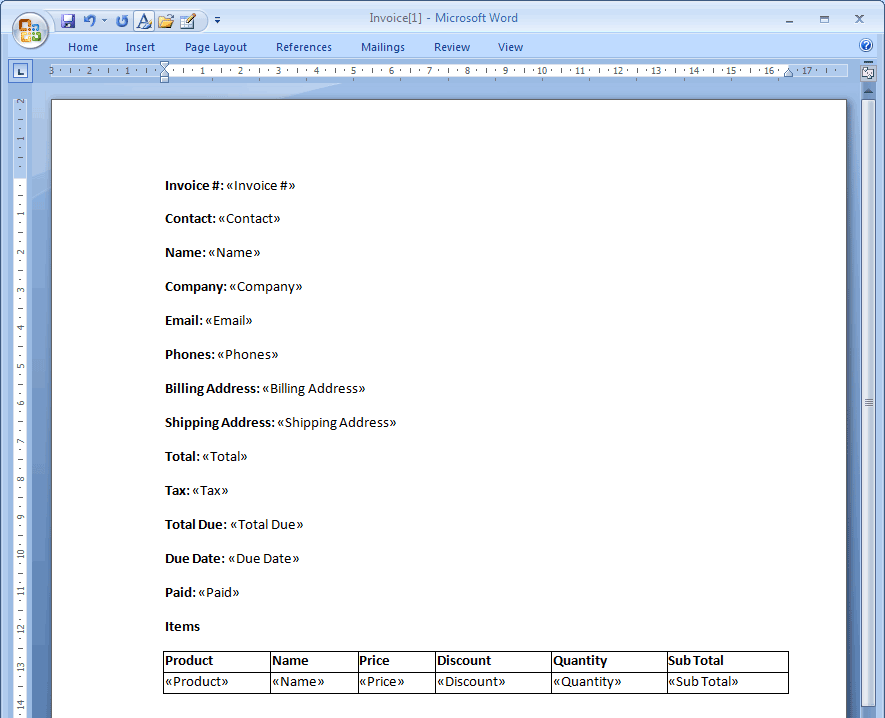Click the «Invoice #» merge field
The height and width of the screenshot is (718, 885).
click(x=261, y=186)
